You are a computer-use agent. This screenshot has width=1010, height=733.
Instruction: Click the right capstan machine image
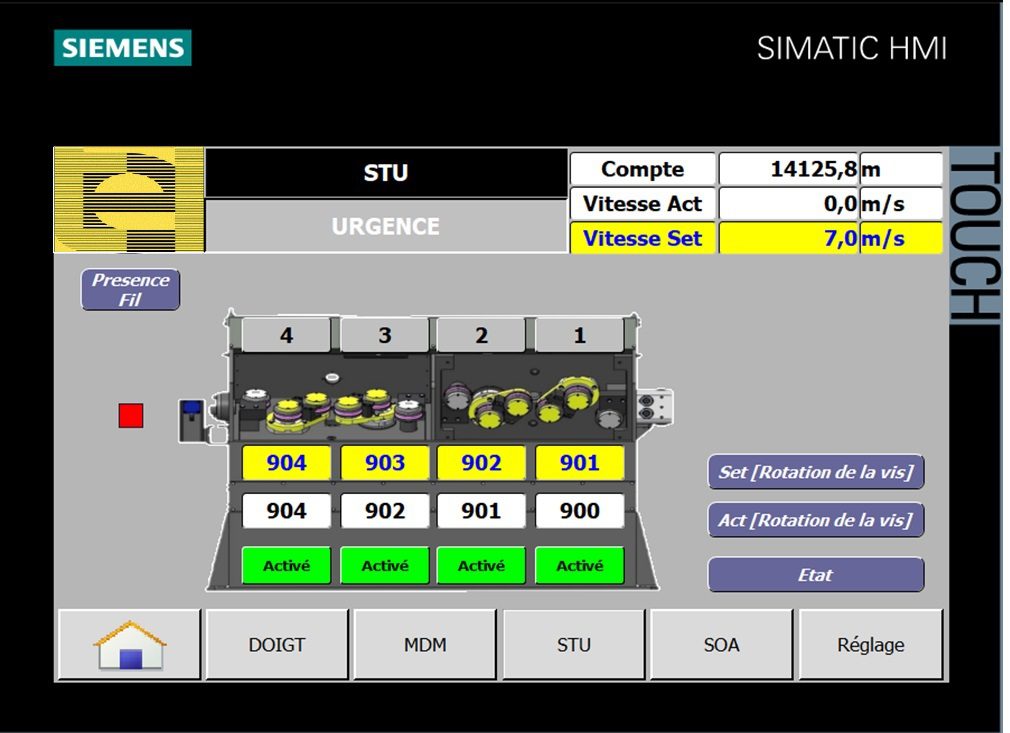[x=533, y=398]
